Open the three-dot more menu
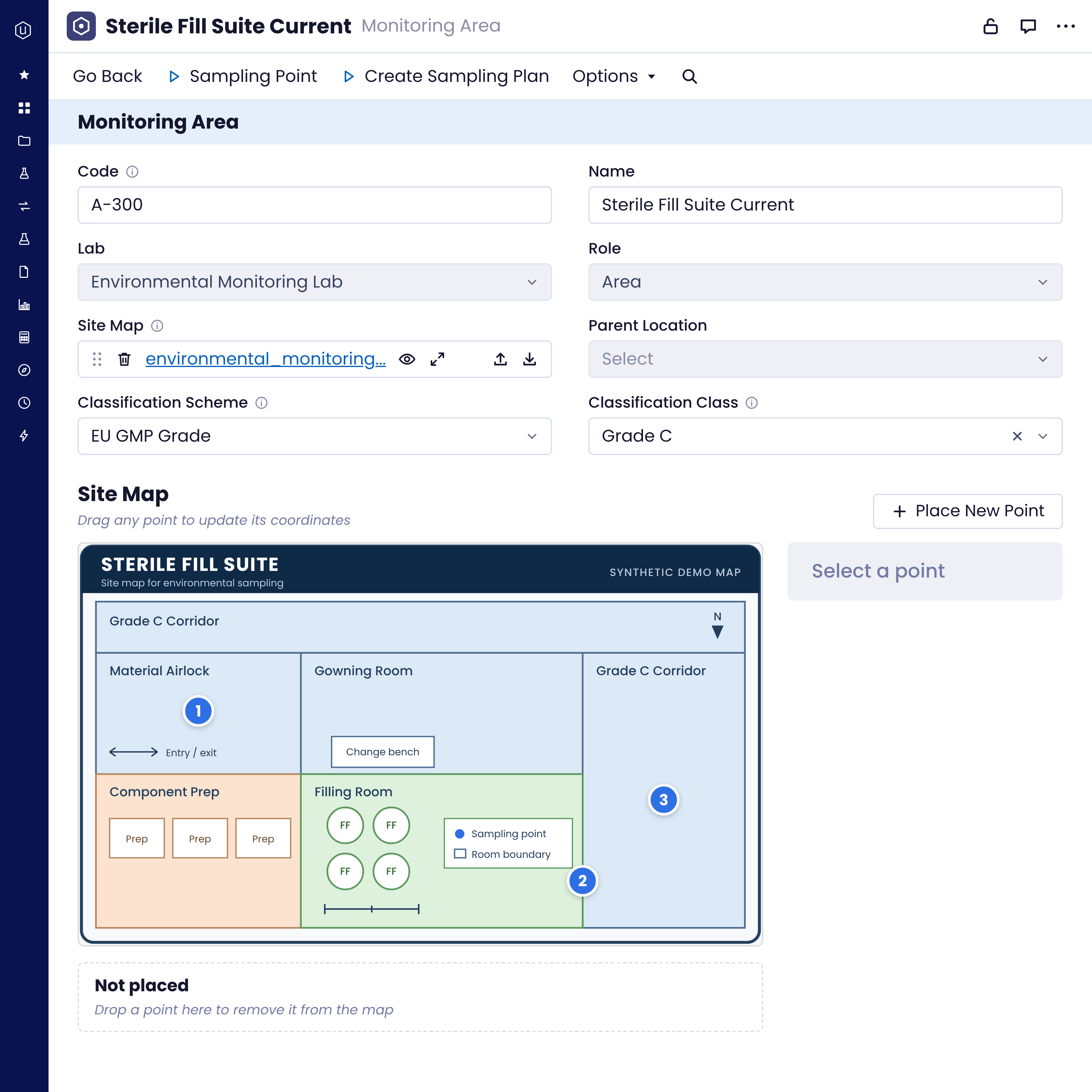Screen dimensions: 1092x1092 click(x=1065, y=26)
